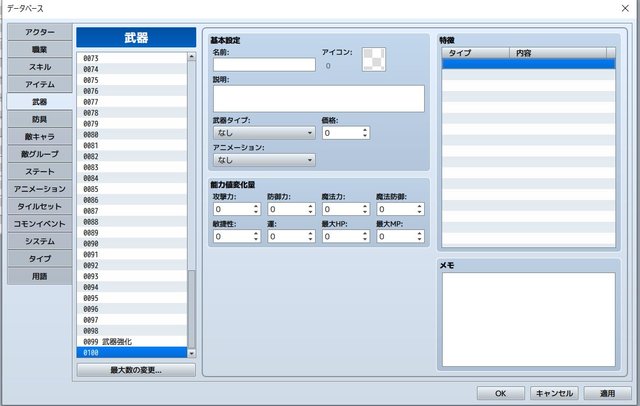
Task: Click the 魔法力 value field
Action: click(342, 209)
